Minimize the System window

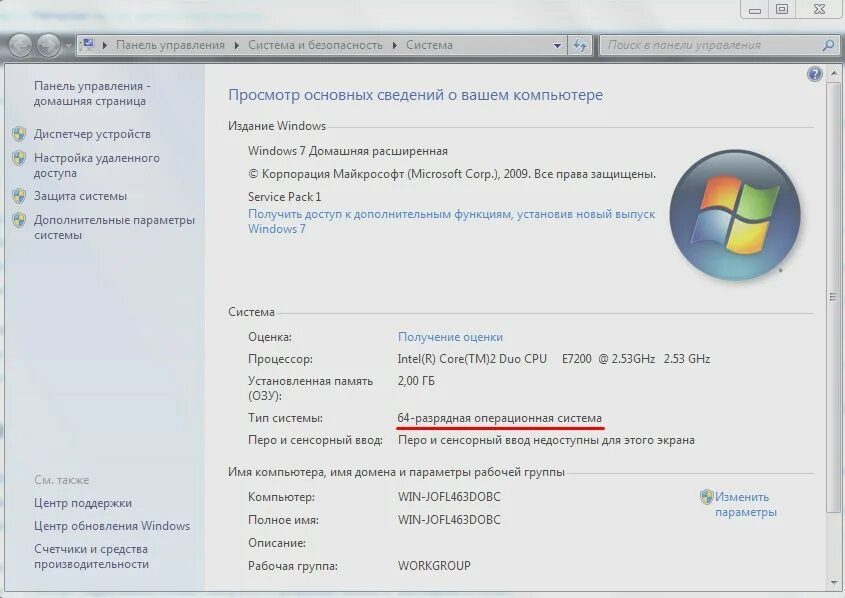click(x=755, y=10)
